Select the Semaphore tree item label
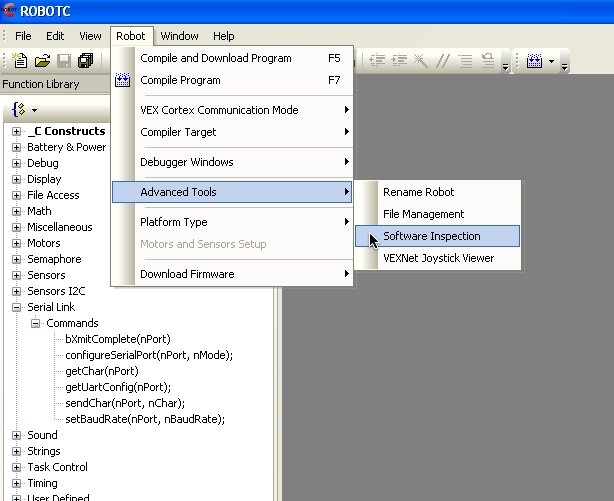 [54, 259]
